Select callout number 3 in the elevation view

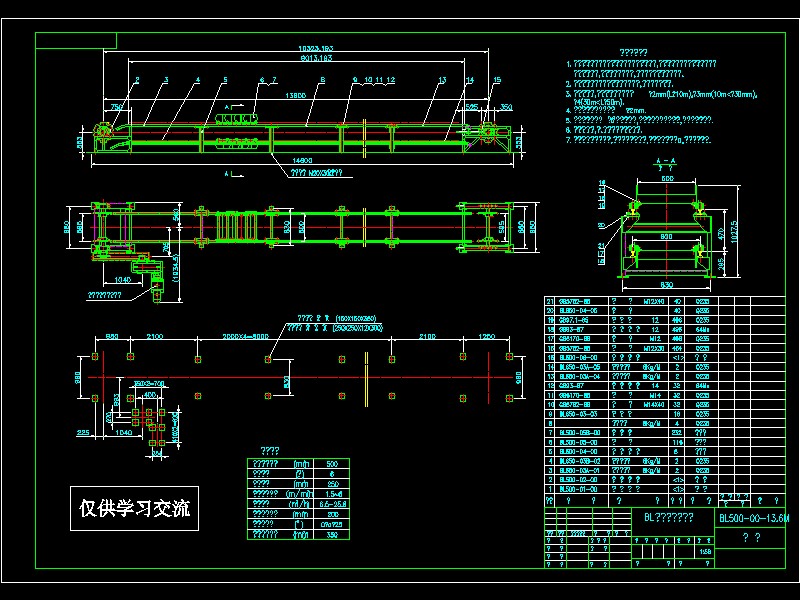point(166,80)
